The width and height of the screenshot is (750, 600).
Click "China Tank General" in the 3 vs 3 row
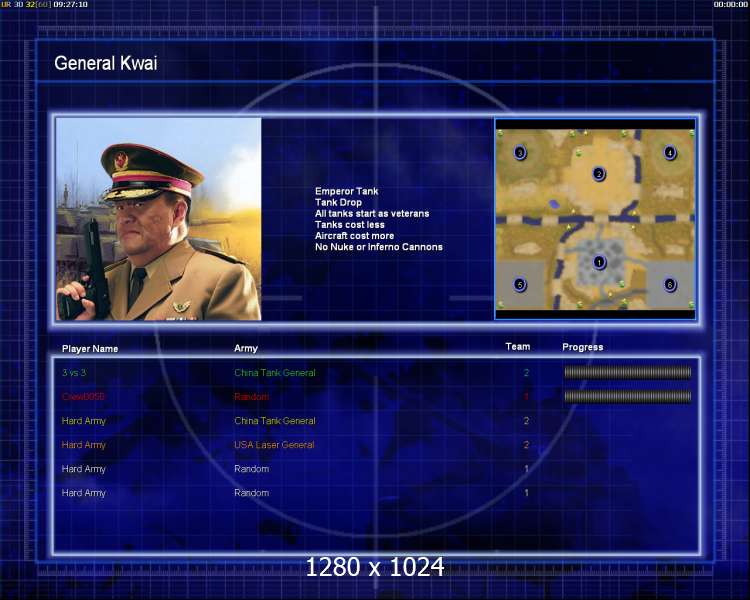[275, 373]
